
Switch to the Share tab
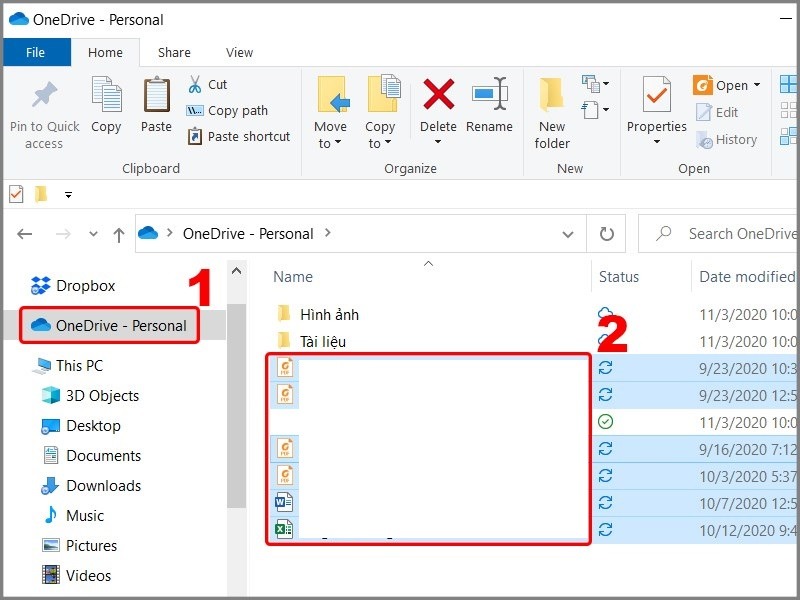(174, 52)
